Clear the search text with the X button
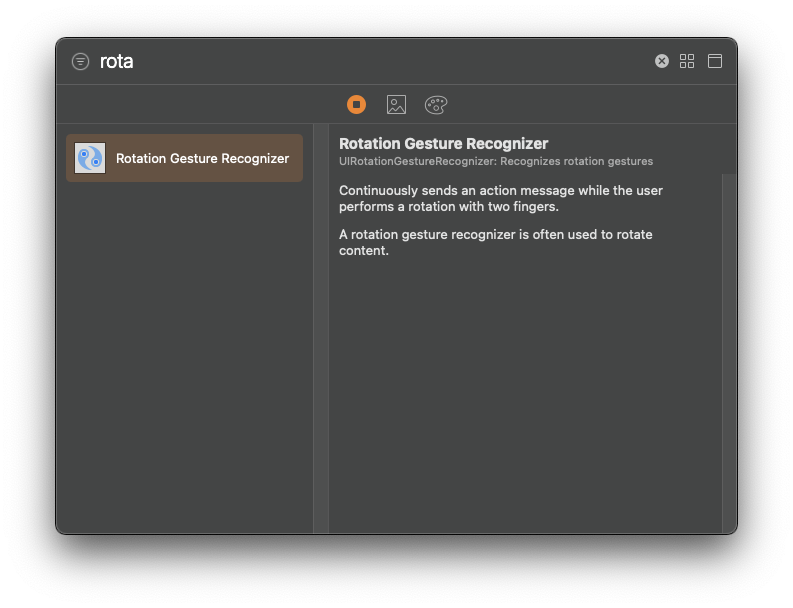793x608 pixels. (x=662, y=61)
